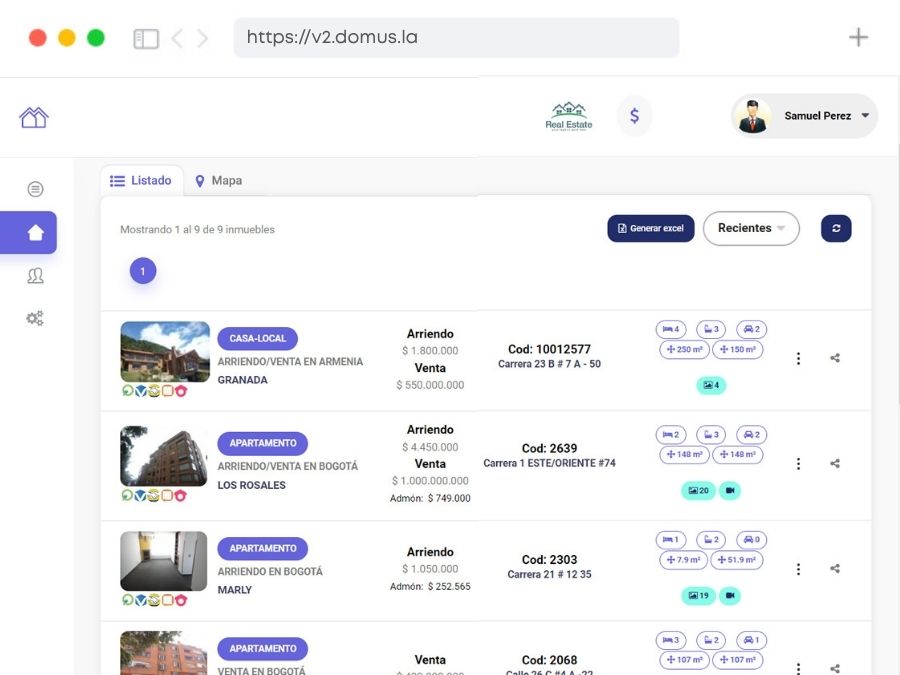900x675 pixels.
Task: Open the hamburger menu icon in sidebar
Action: [36, 189]
